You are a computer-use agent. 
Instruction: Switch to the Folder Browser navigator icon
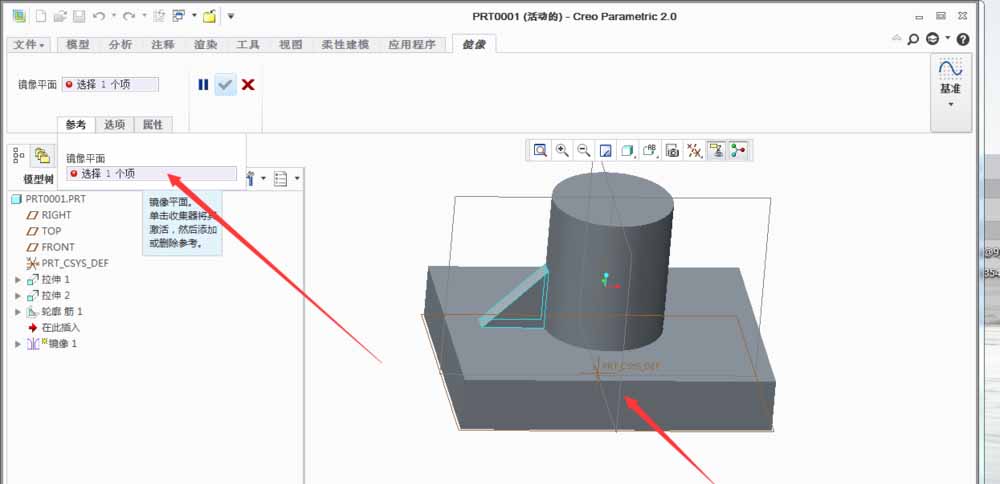pos(43,155)
